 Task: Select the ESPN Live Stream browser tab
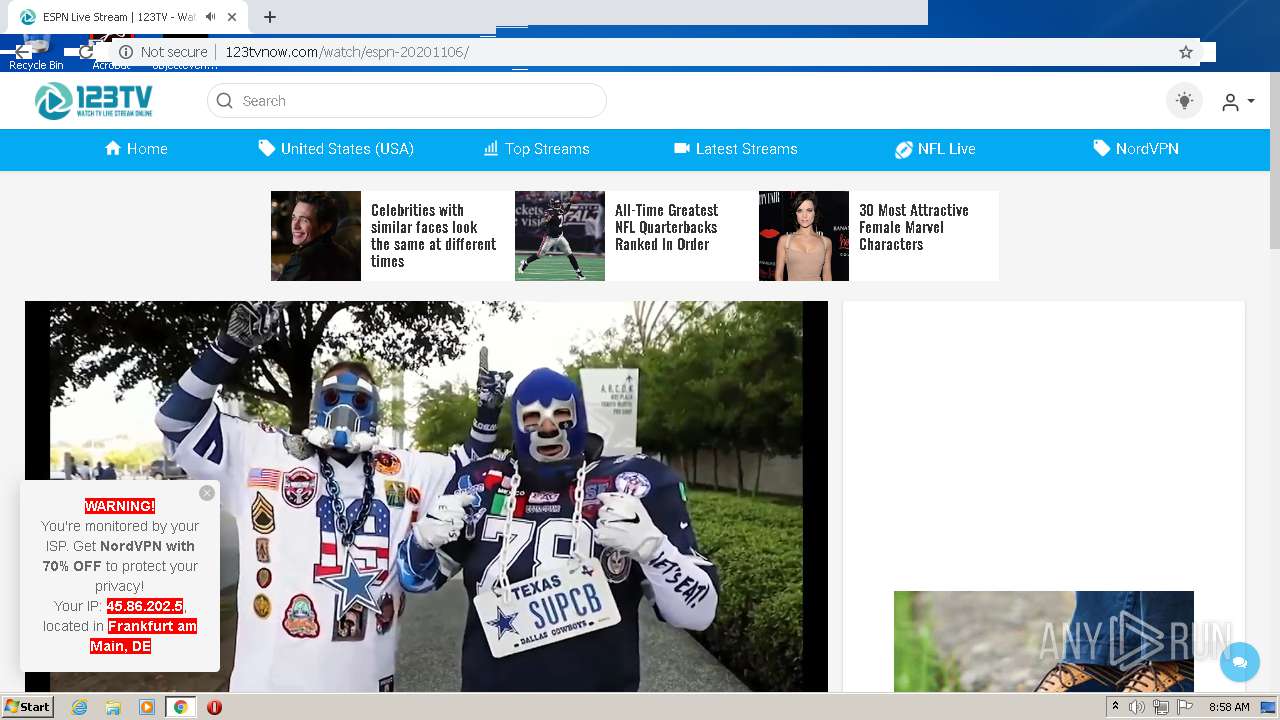128,17
